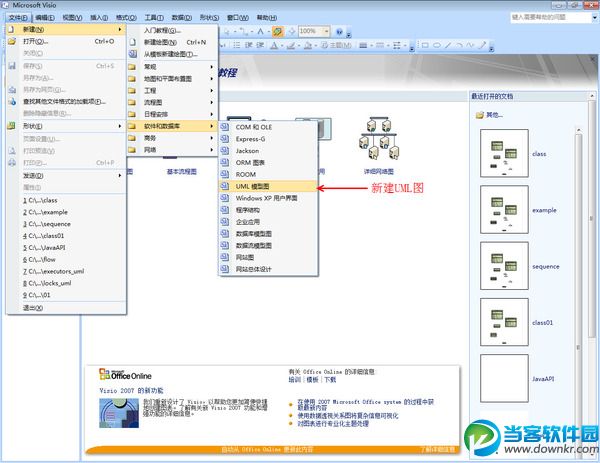
Task: Open the Edit (编辑) menu
Action: click(45, 18)
